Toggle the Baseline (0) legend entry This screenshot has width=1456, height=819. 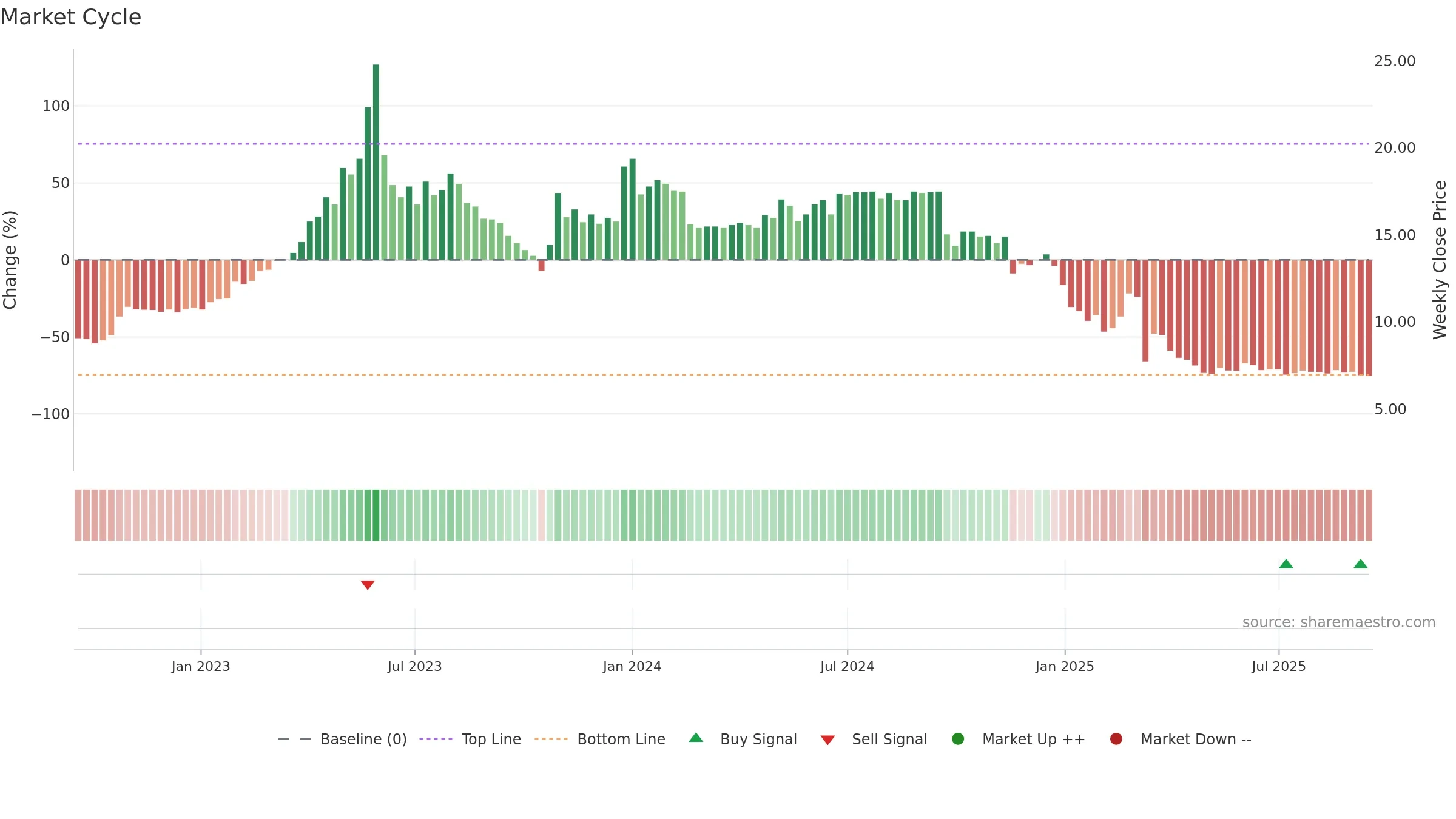coord(342,739)
